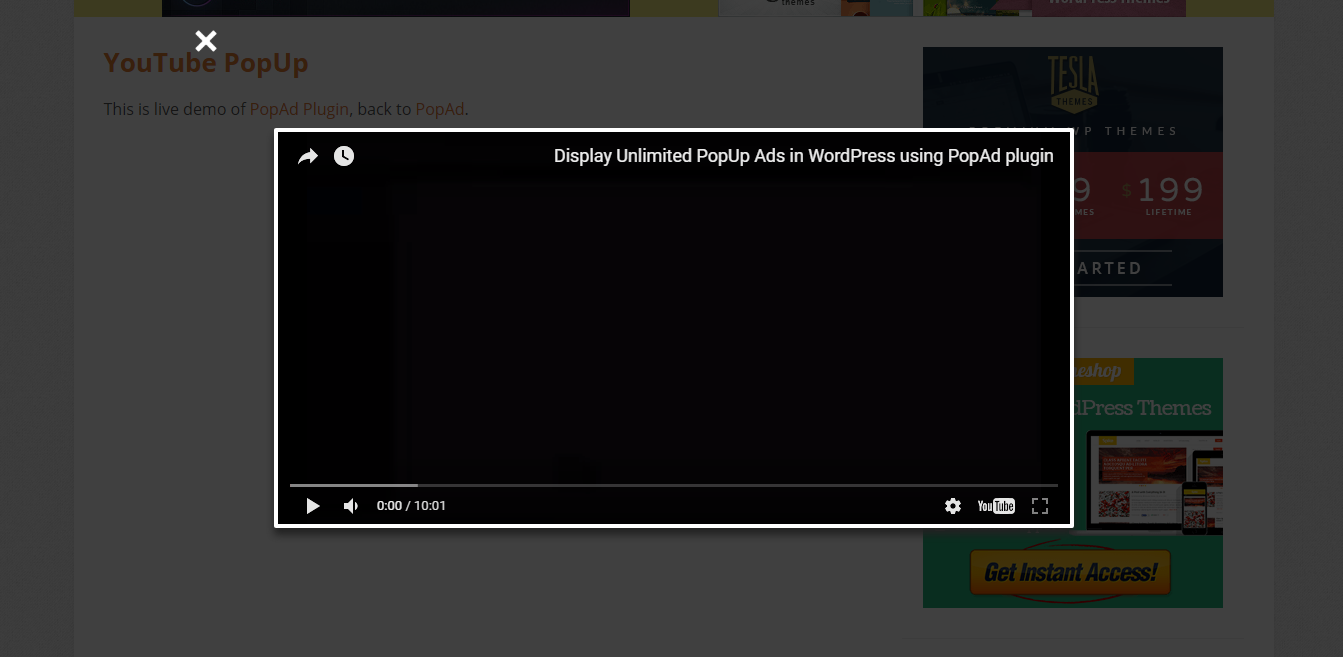
Task: Seek using the video progress bar
Action: point(672,485)
